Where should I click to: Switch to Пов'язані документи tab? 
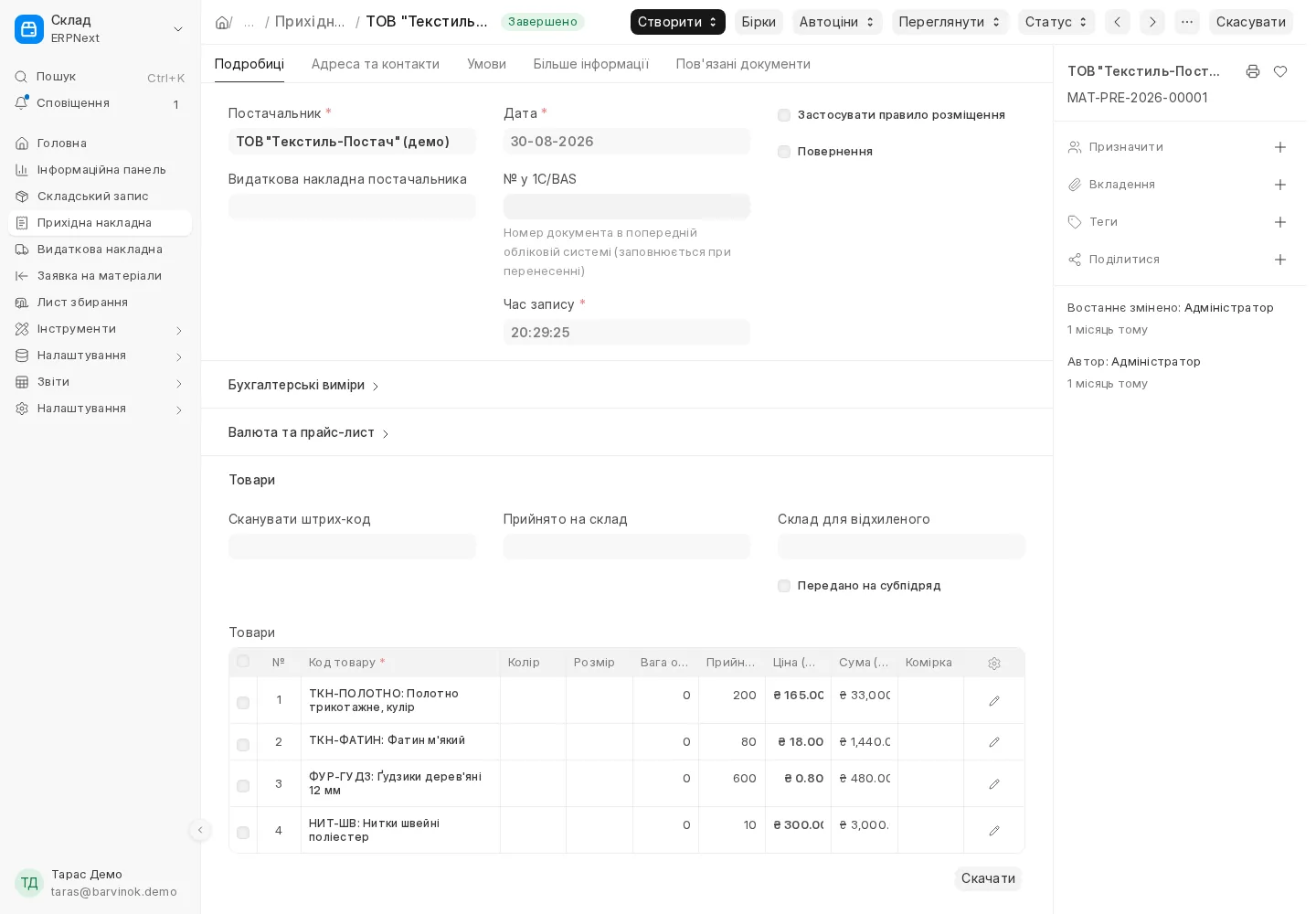click(x=743, y=64)
